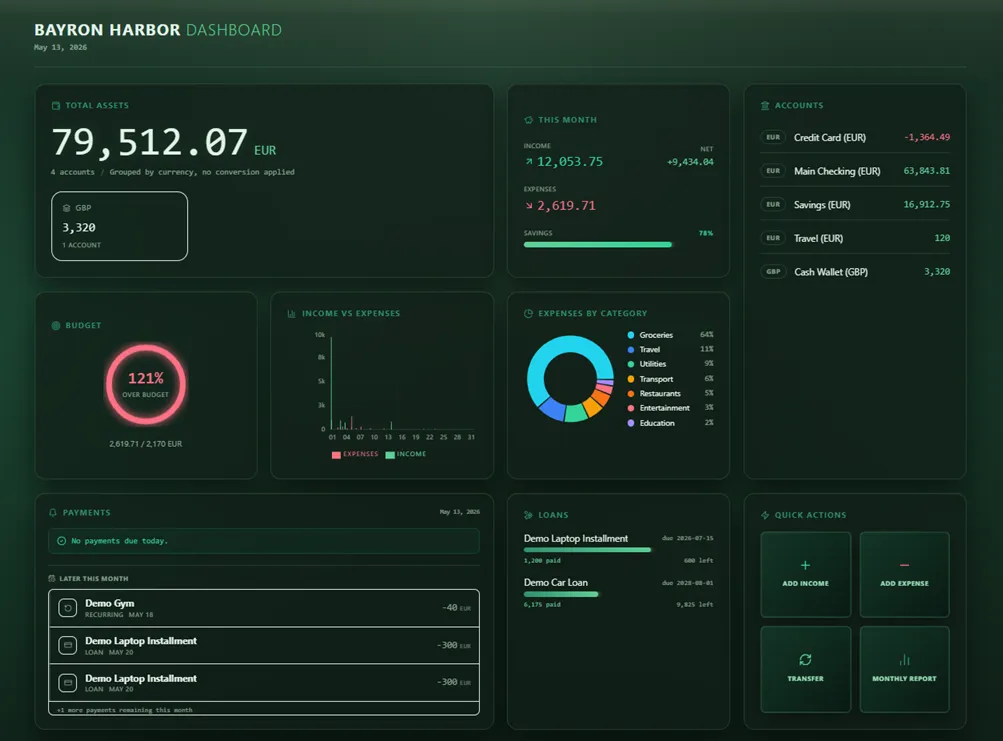Click the EUR badge next to Main Checking
This screenshot has width=1003, height=741.
click(773, 171)
